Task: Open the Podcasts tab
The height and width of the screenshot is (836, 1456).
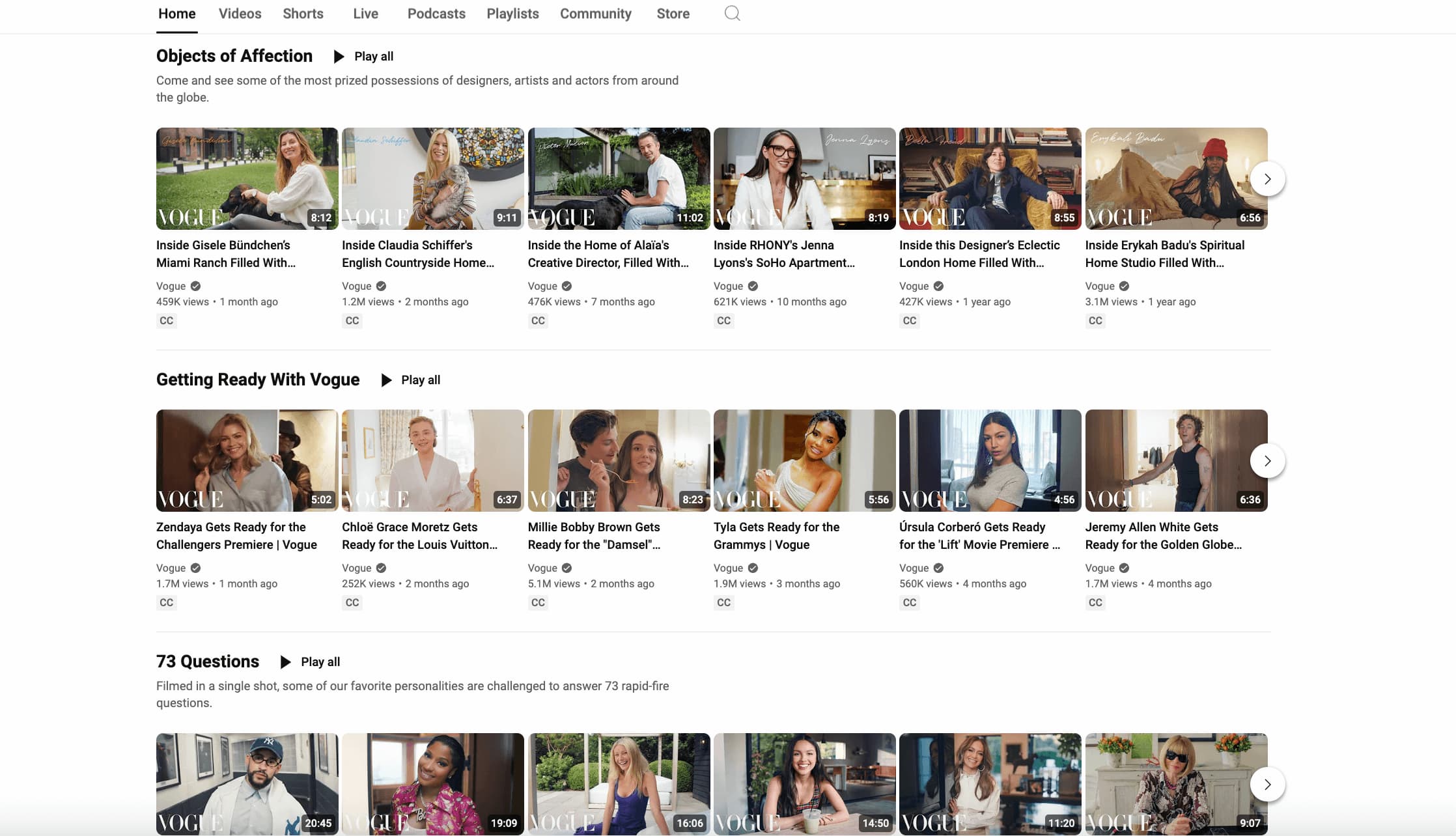Action: coord(436,13)
